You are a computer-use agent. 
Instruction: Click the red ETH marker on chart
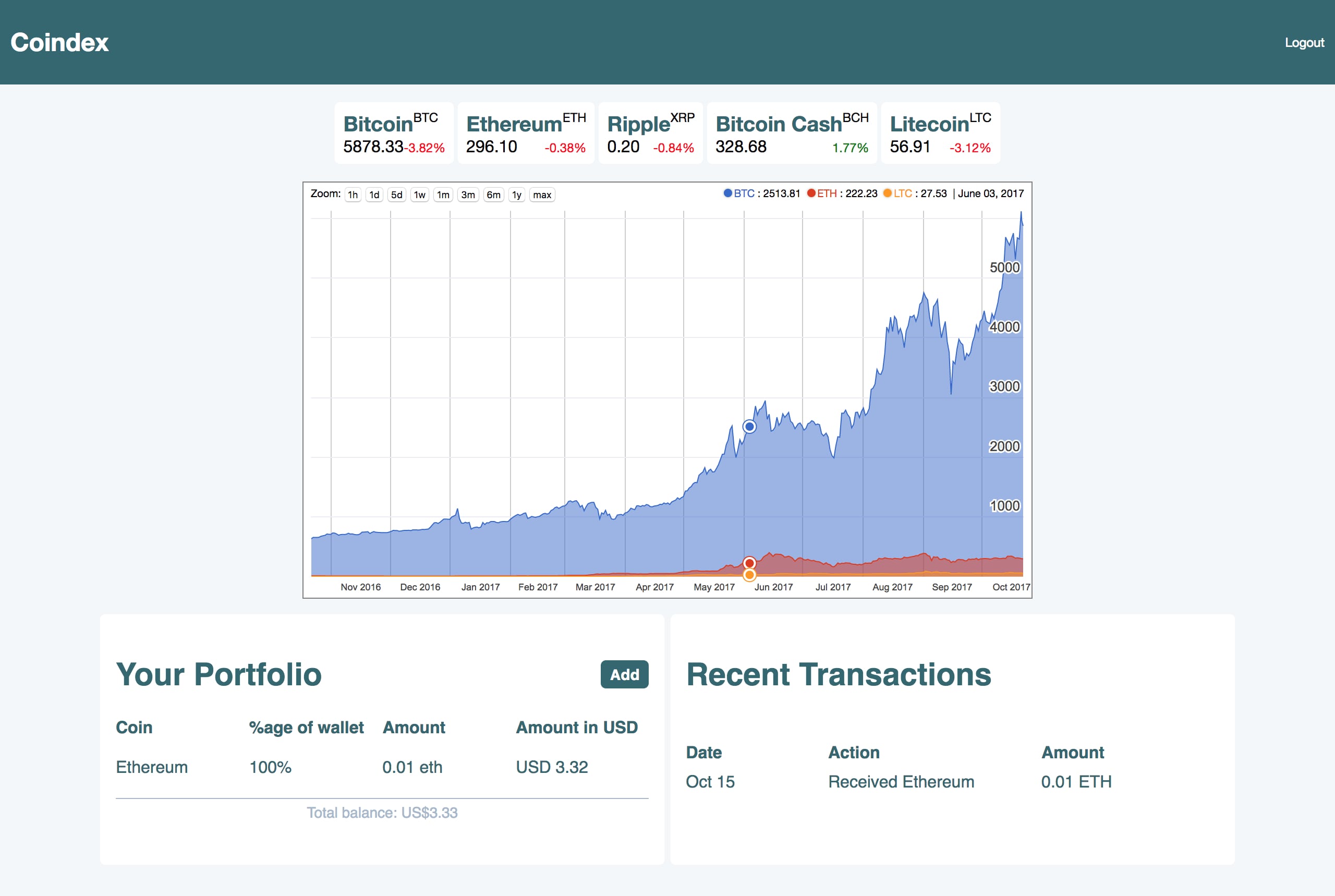[749, 563]
